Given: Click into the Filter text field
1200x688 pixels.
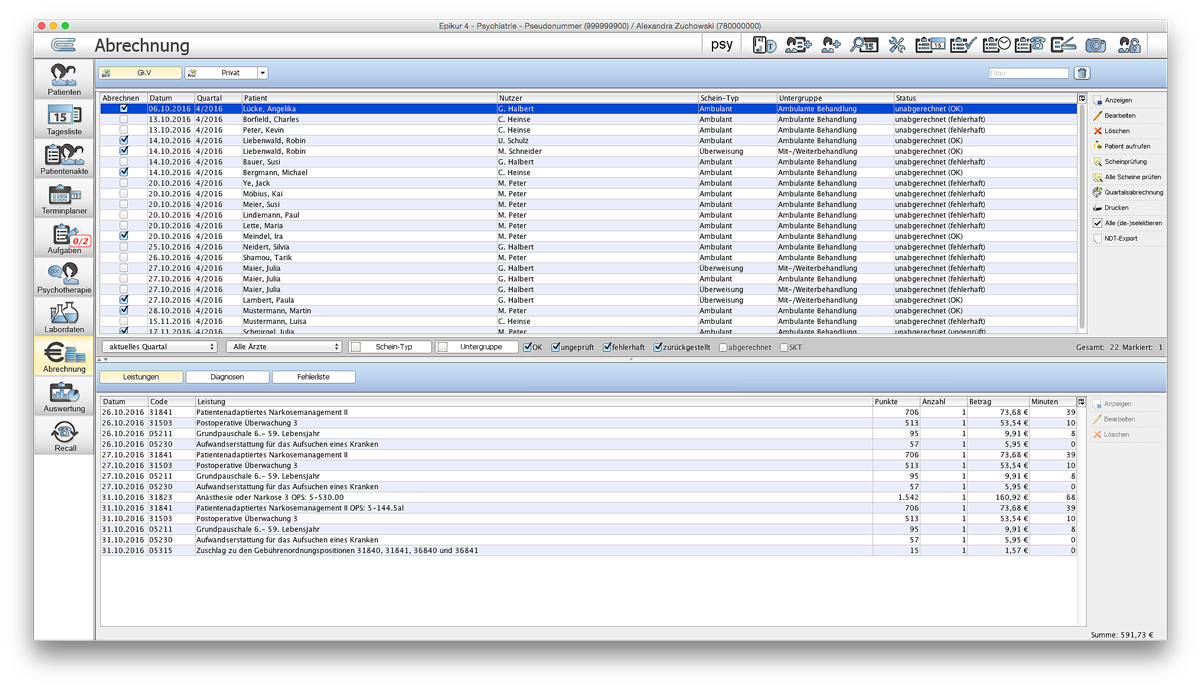Looking at the screenshot, I should pyautogui.click(x=1028, y=73).
